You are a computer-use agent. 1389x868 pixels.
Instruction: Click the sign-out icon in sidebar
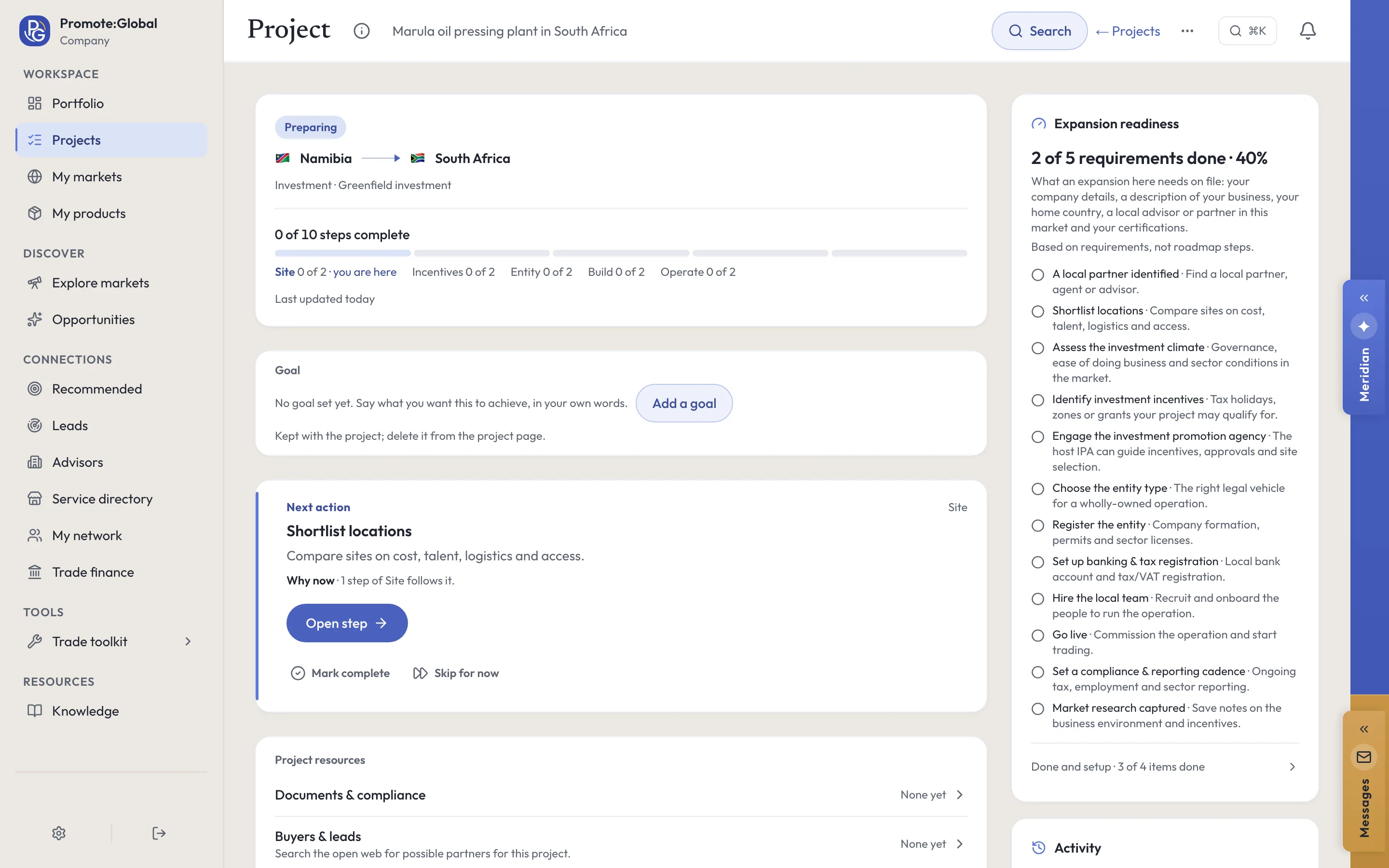pos(159,833)
